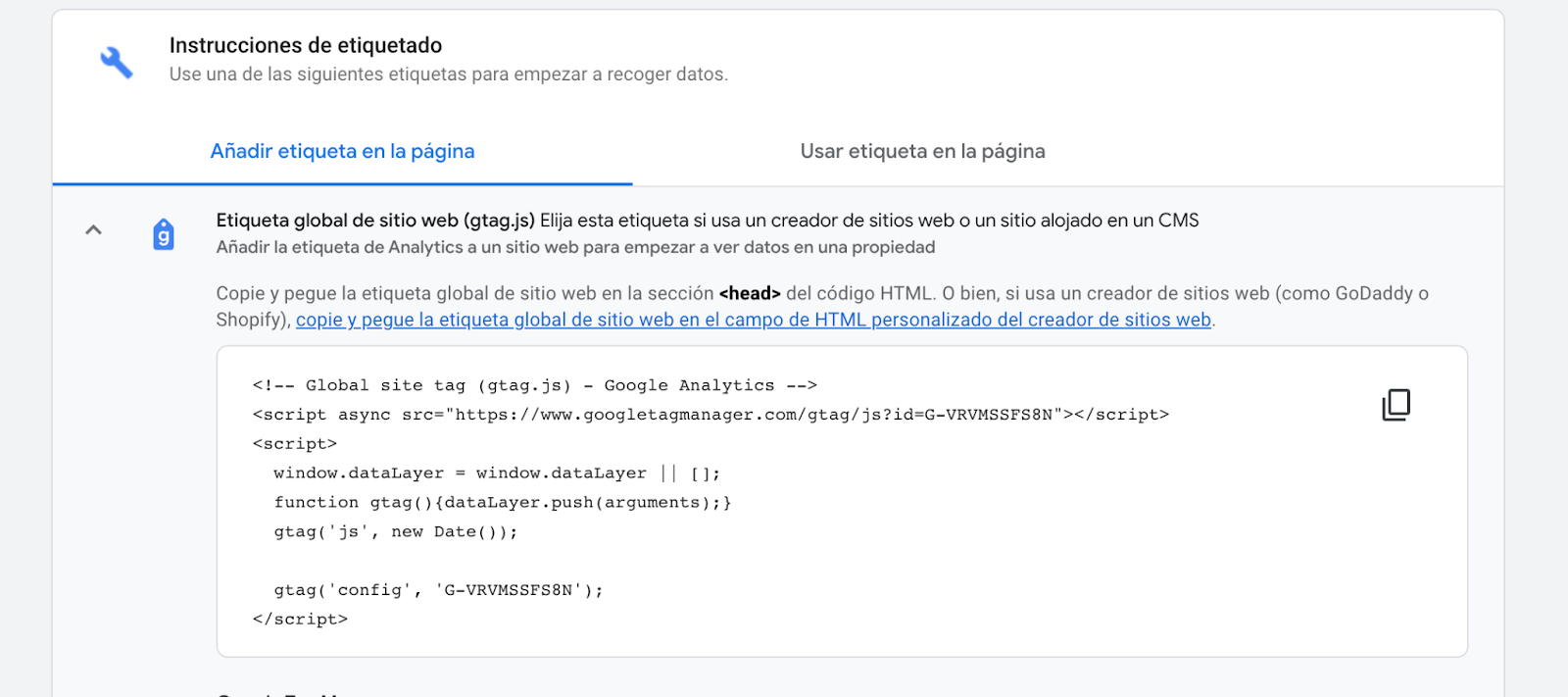Screen dimensions: 1568x697
Task: Click the blue gtag tag icon
Action: [x=164, y=235]
